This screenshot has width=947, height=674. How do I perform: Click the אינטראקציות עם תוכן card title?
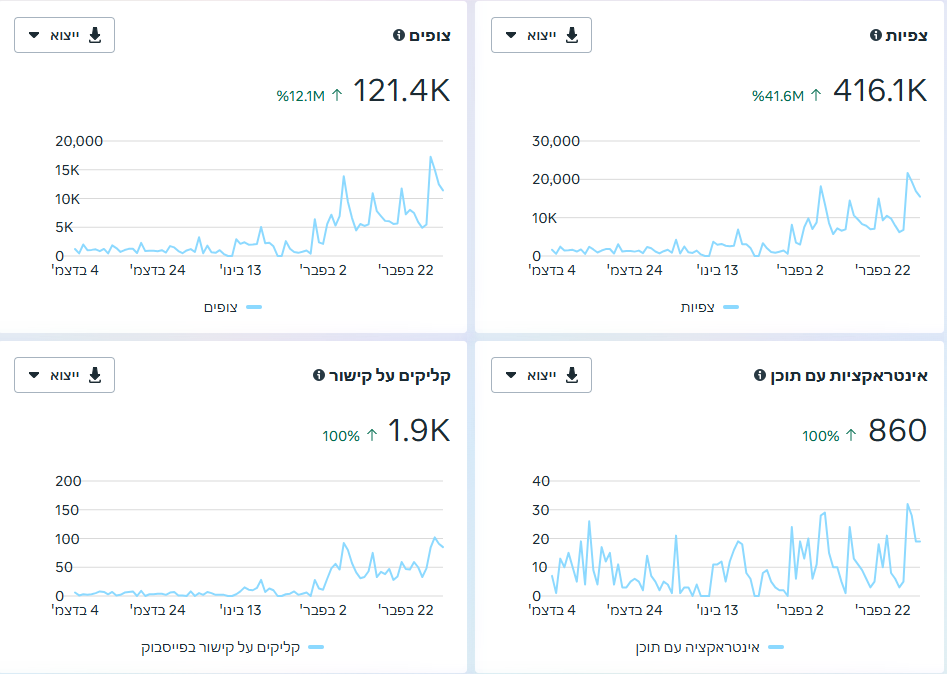849,376
